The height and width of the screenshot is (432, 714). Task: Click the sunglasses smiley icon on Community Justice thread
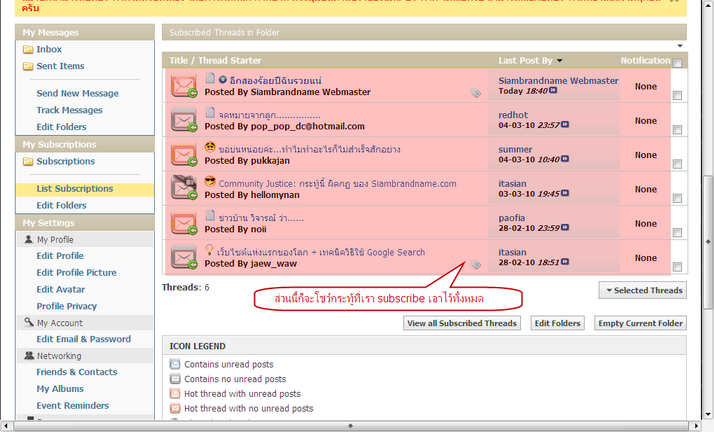pyautogui.click(x=210, y=182)
